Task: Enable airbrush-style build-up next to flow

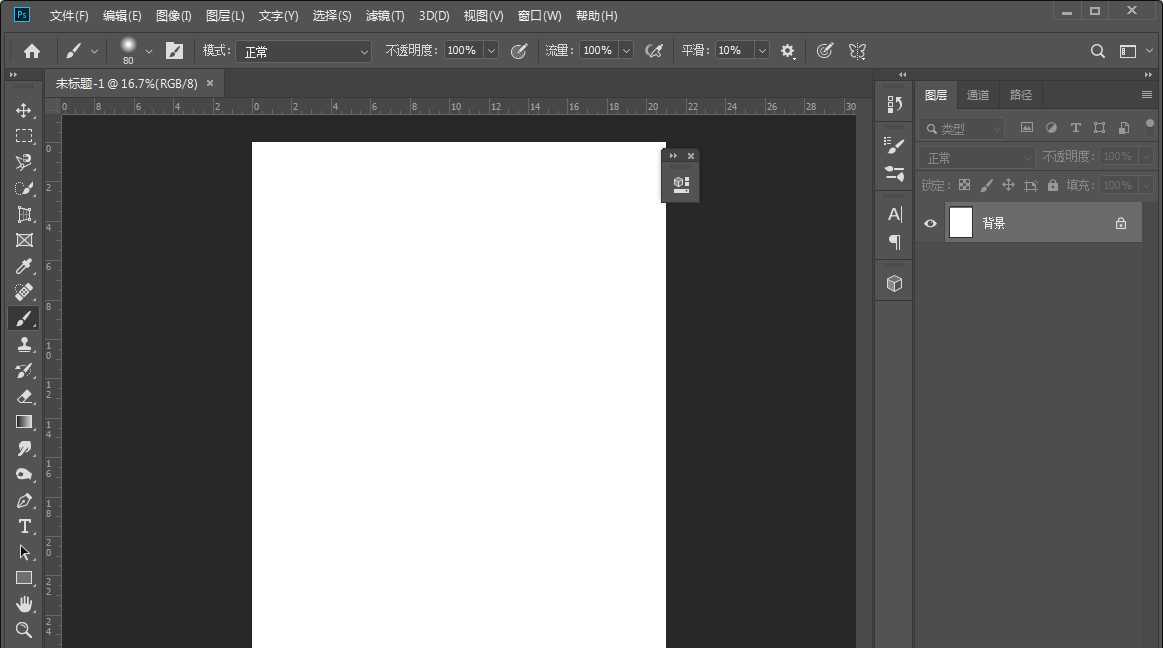Action: click(654, 51)
